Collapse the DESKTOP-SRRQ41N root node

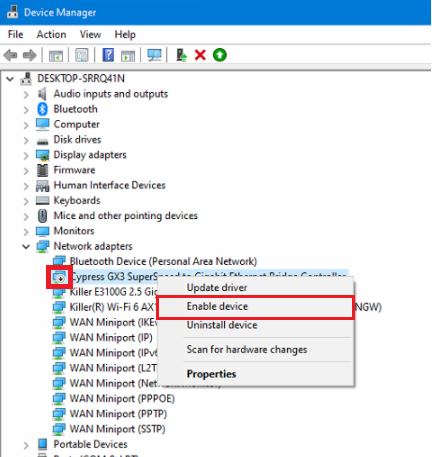[10, 79]
